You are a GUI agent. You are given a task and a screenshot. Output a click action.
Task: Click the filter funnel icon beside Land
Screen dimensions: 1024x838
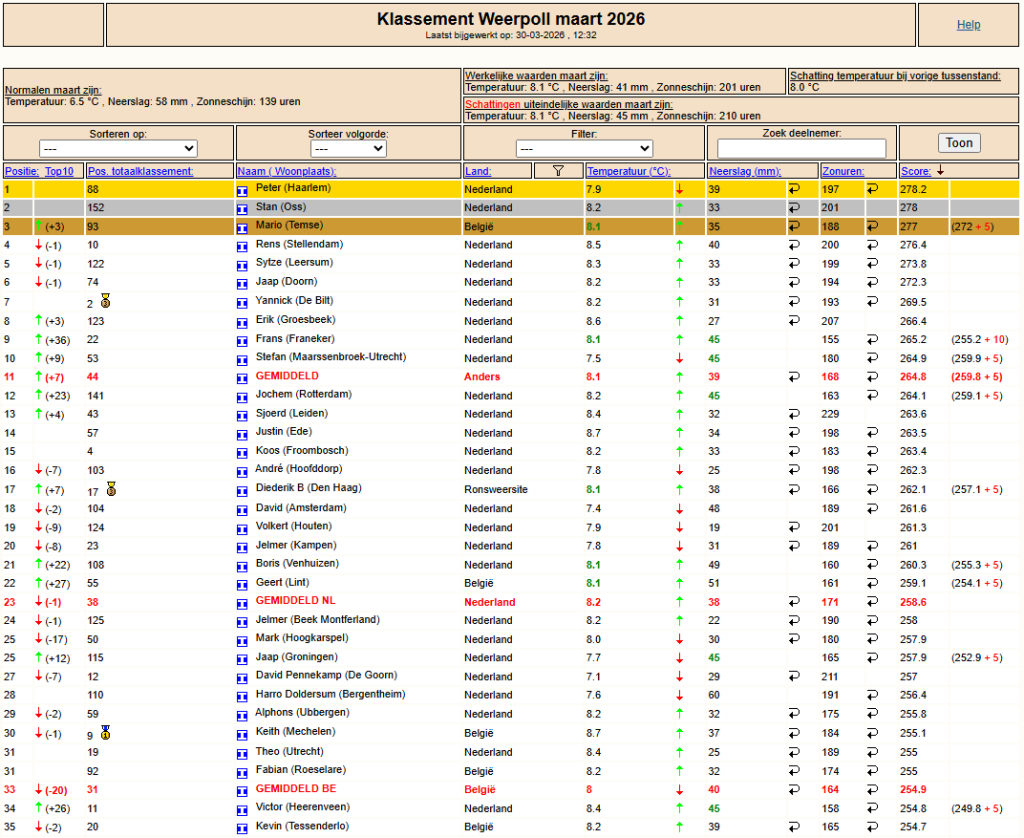559,171
